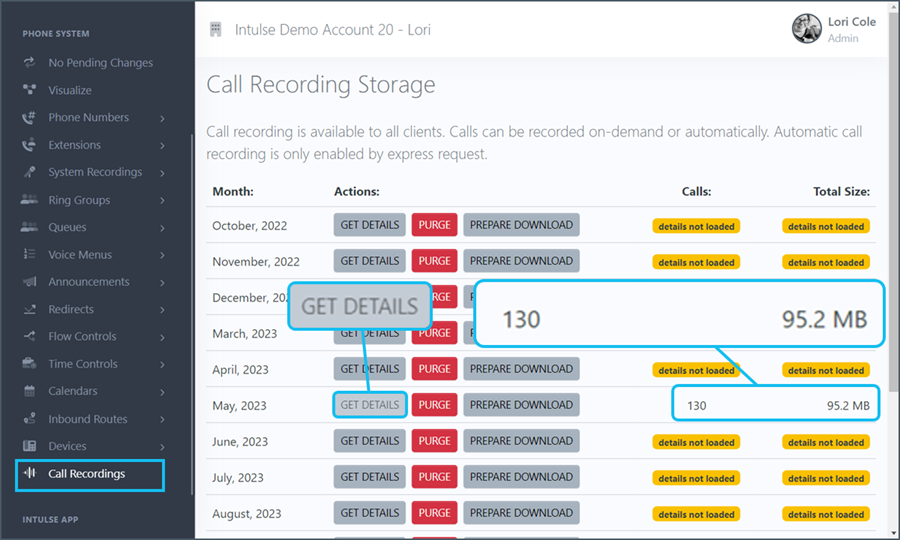The height and width of the screenshot is (540, 900).
Task: Expand the Extensions submenu chevron
Action: (x=162, y=146)
